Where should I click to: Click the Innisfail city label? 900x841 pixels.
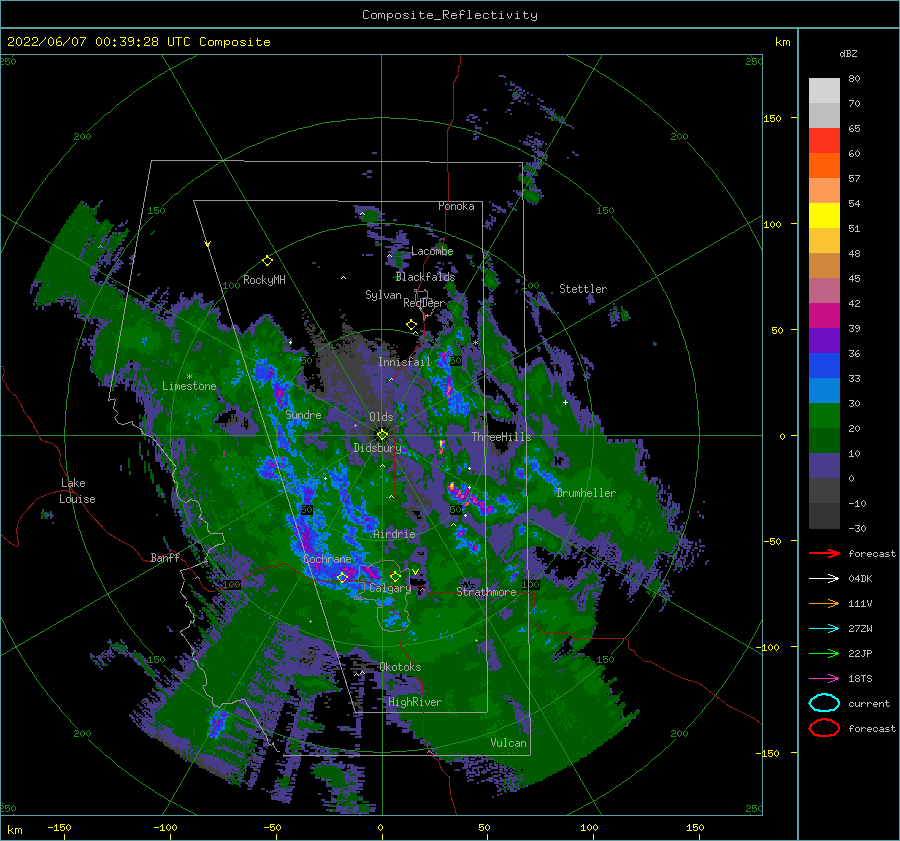[x=404, y=362]
